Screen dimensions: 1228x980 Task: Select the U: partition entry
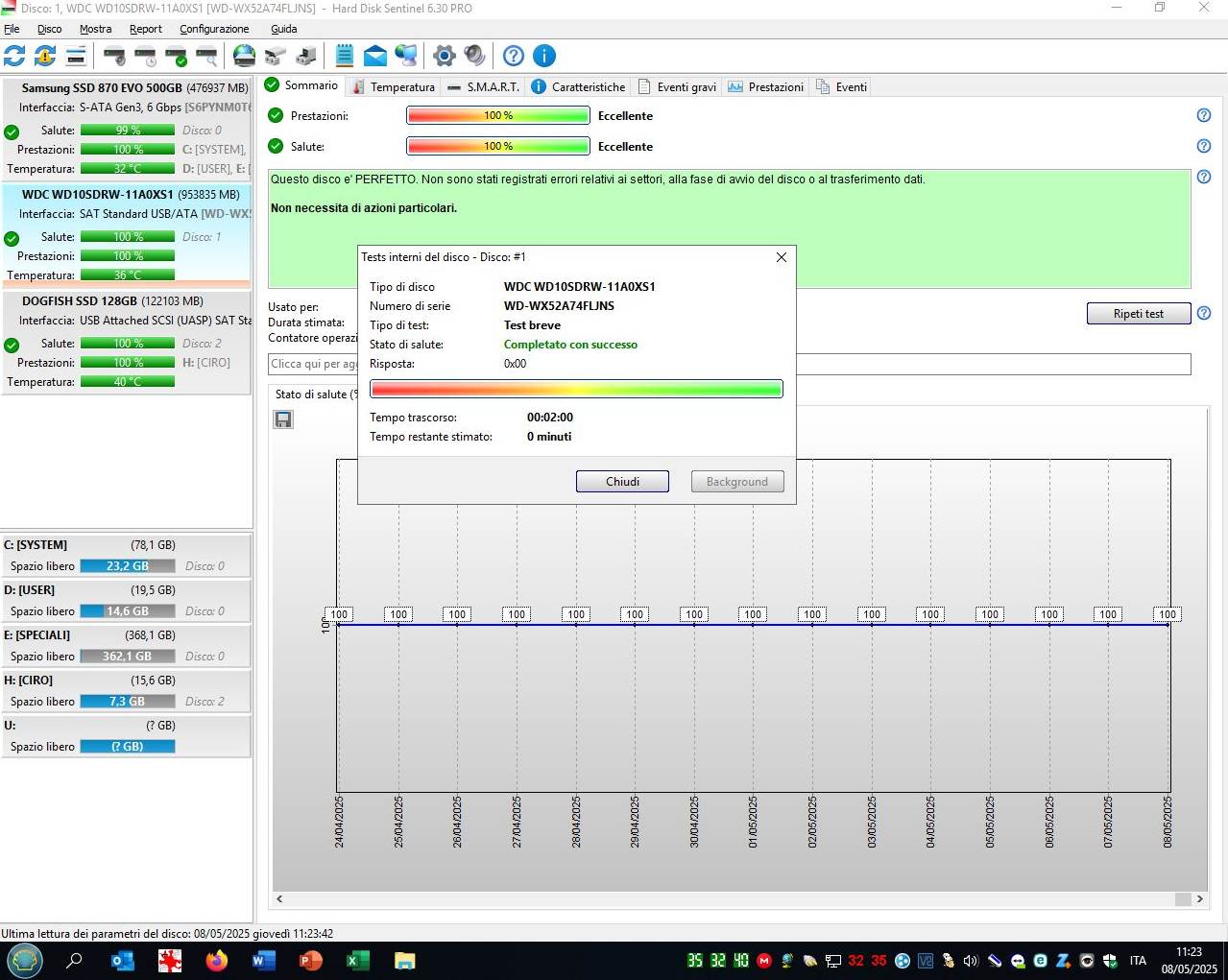coord(126,735)
